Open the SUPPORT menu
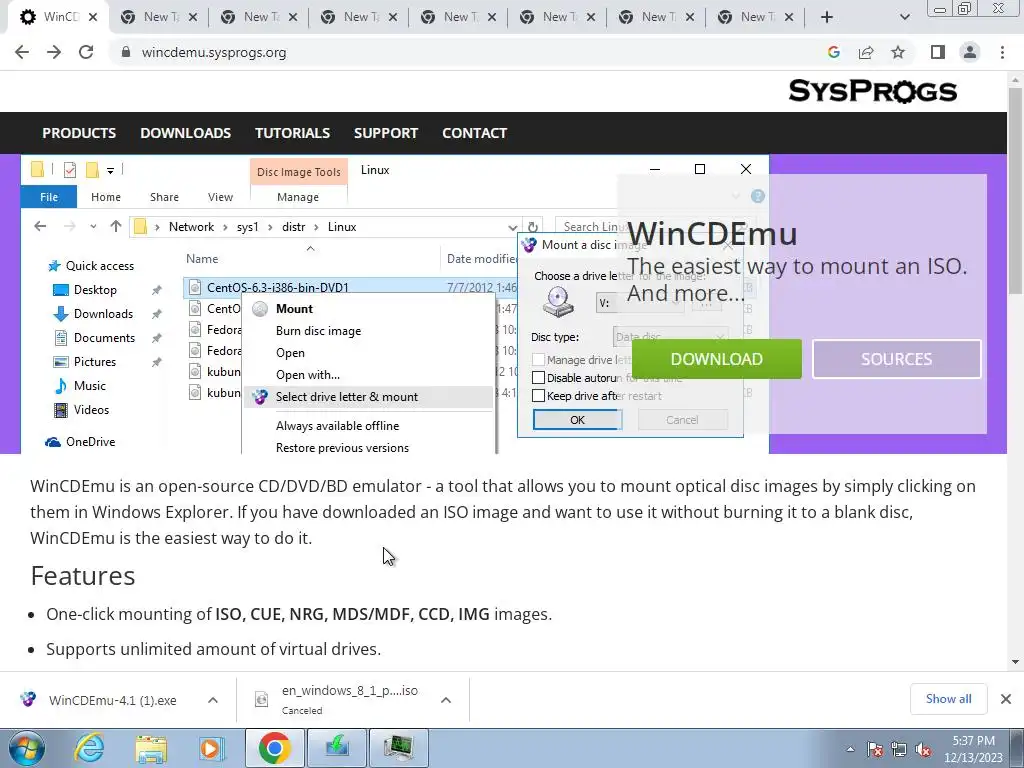This screenshot has height=768, width=1024. click(386, 133)
